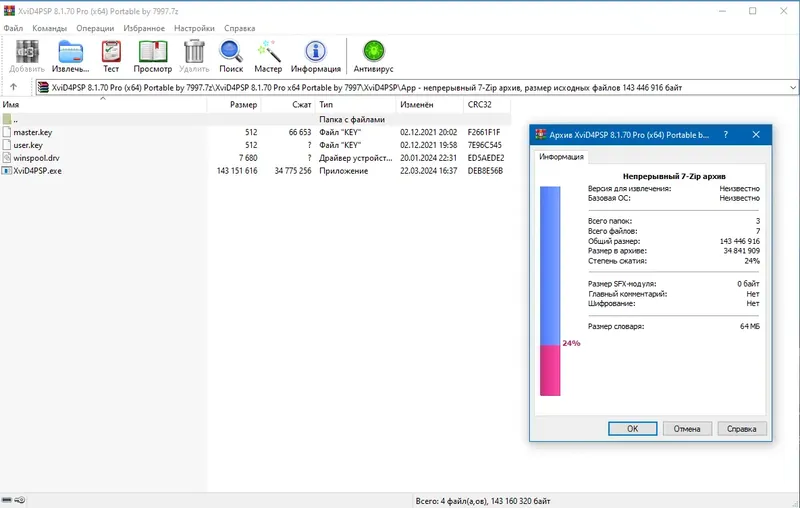Viewport: 800px width, 508px height.
Task: Click the CRC value F2661F1F
Action: (x=484, y=132)
